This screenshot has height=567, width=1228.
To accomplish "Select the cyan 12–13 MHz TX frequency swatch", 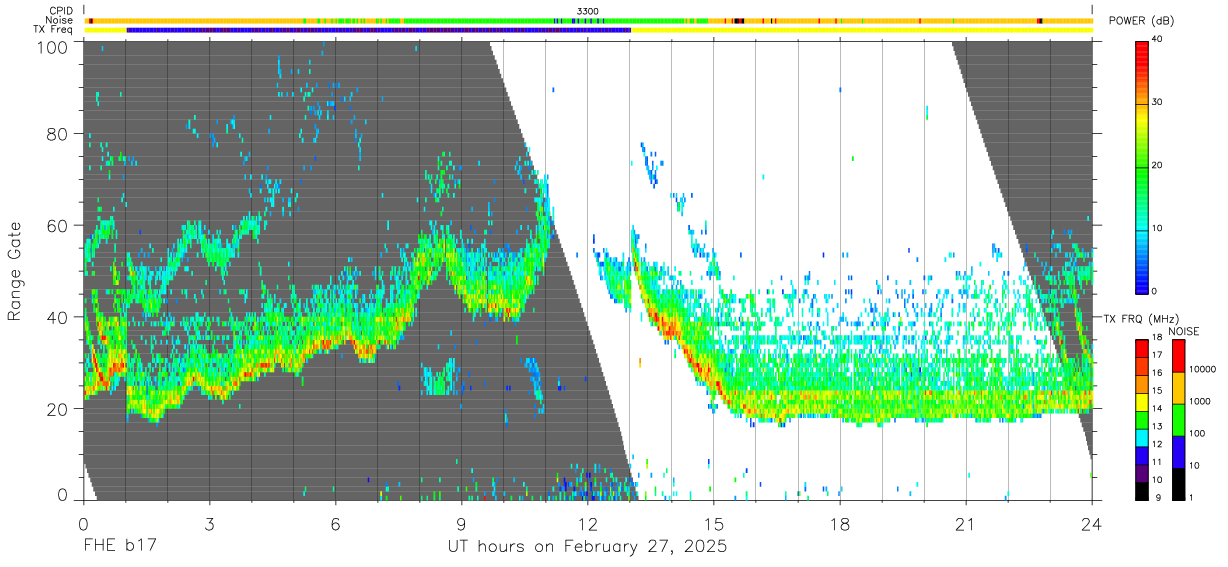I will [x=1141, y=438].
